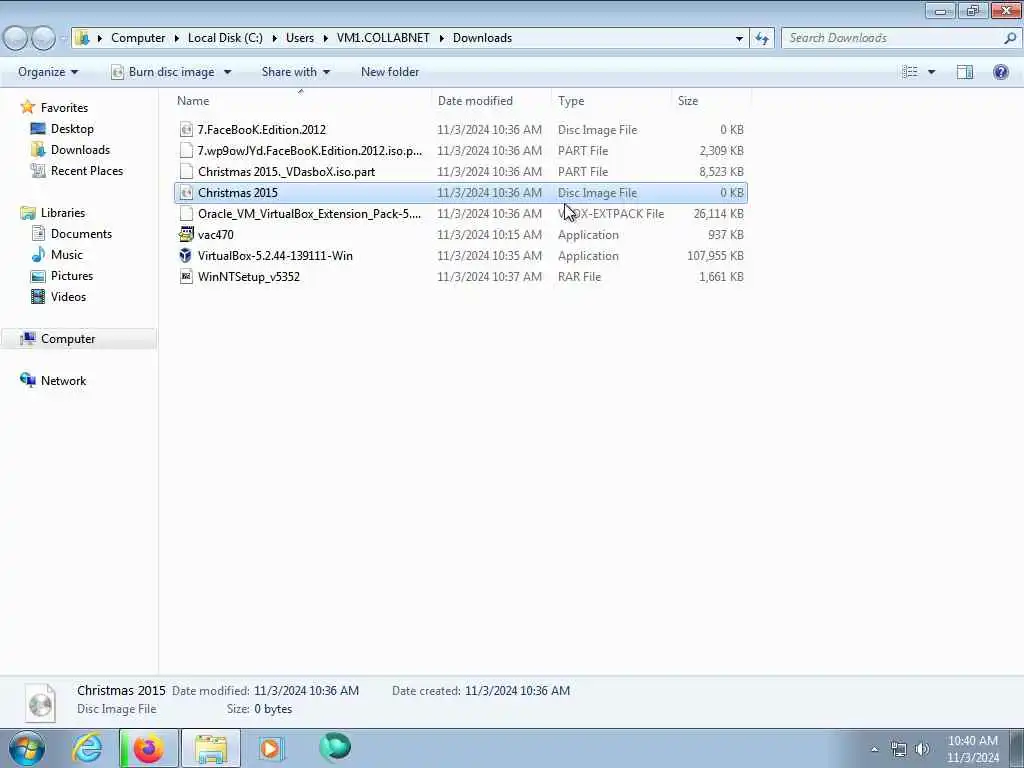Click the volume speaker tray icon
The image size is (1024, 768).
pyautogui.click(x=922, y=749)
